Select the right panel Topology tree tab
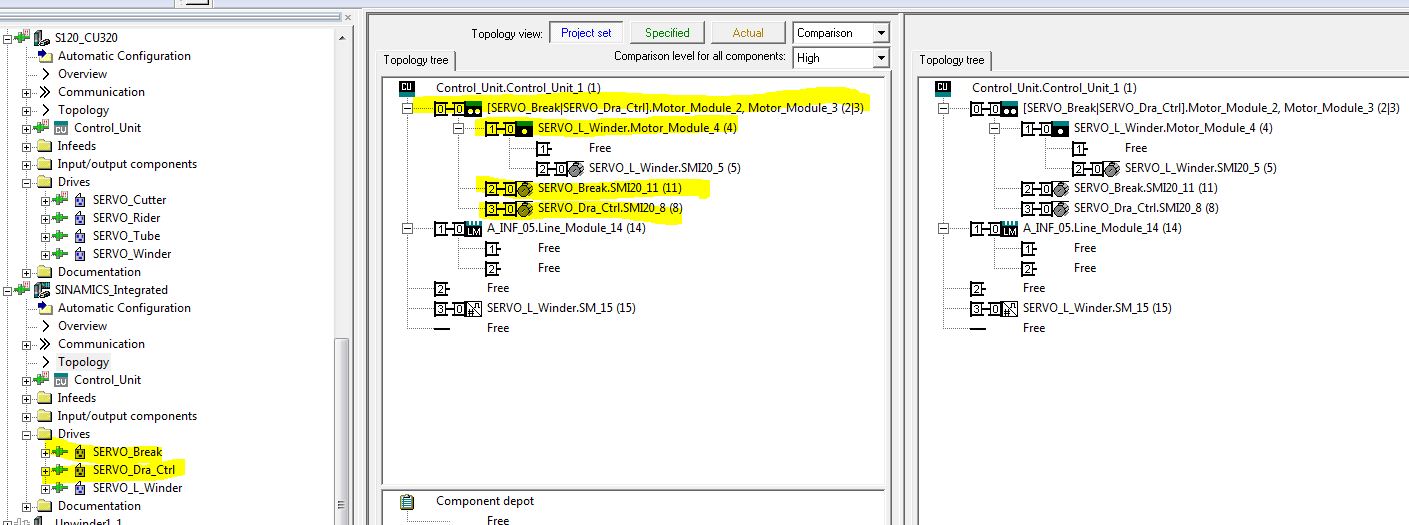Viewport: 1409px width, 525px height. click(952, 60)
